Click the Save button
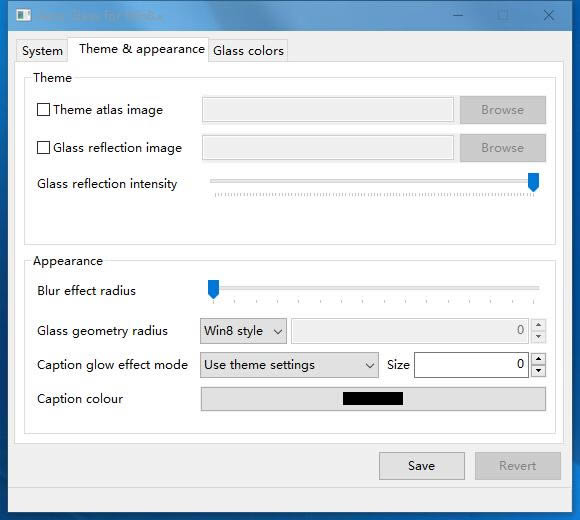 point(422,466)
